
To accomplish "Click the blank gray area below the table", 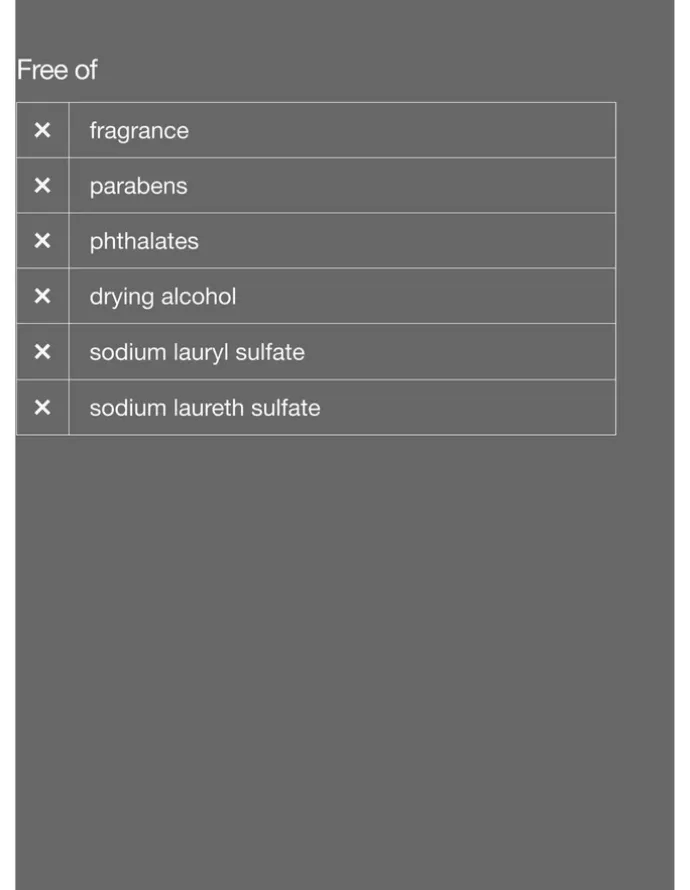I will pos(344,658).
